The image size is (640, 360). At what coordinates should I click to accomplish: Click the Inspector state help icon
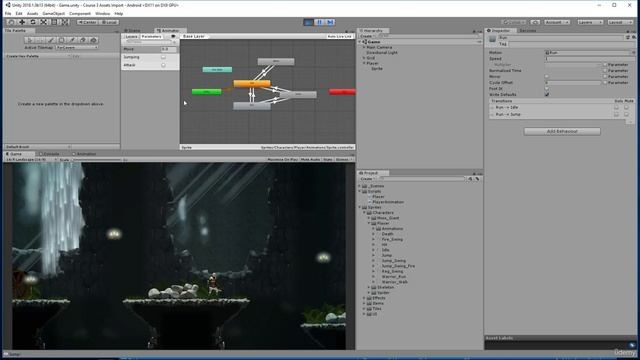pyautogui.click(x=628, y=38)
